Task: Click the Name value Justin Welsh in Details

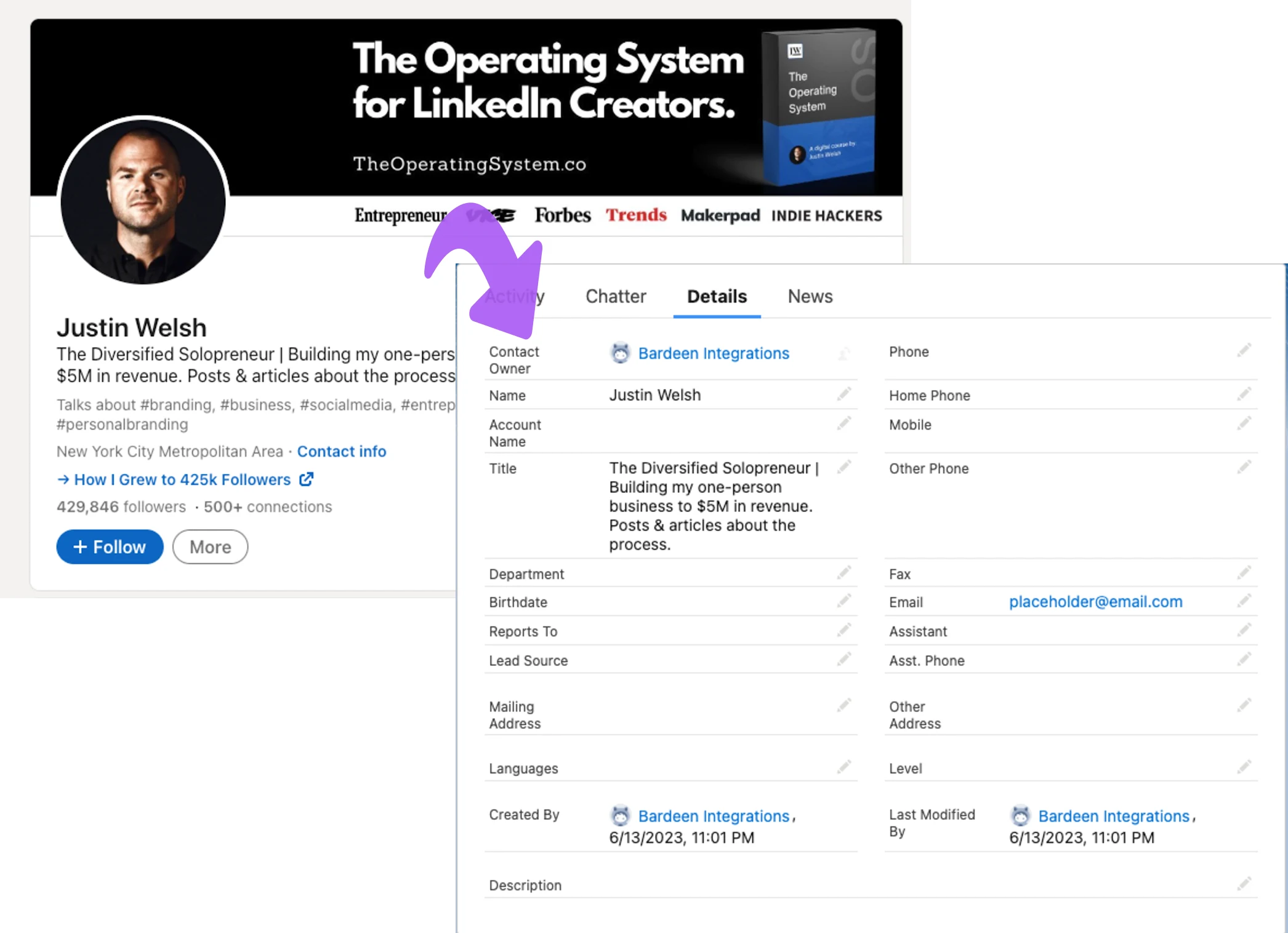Action: point(655,394)
